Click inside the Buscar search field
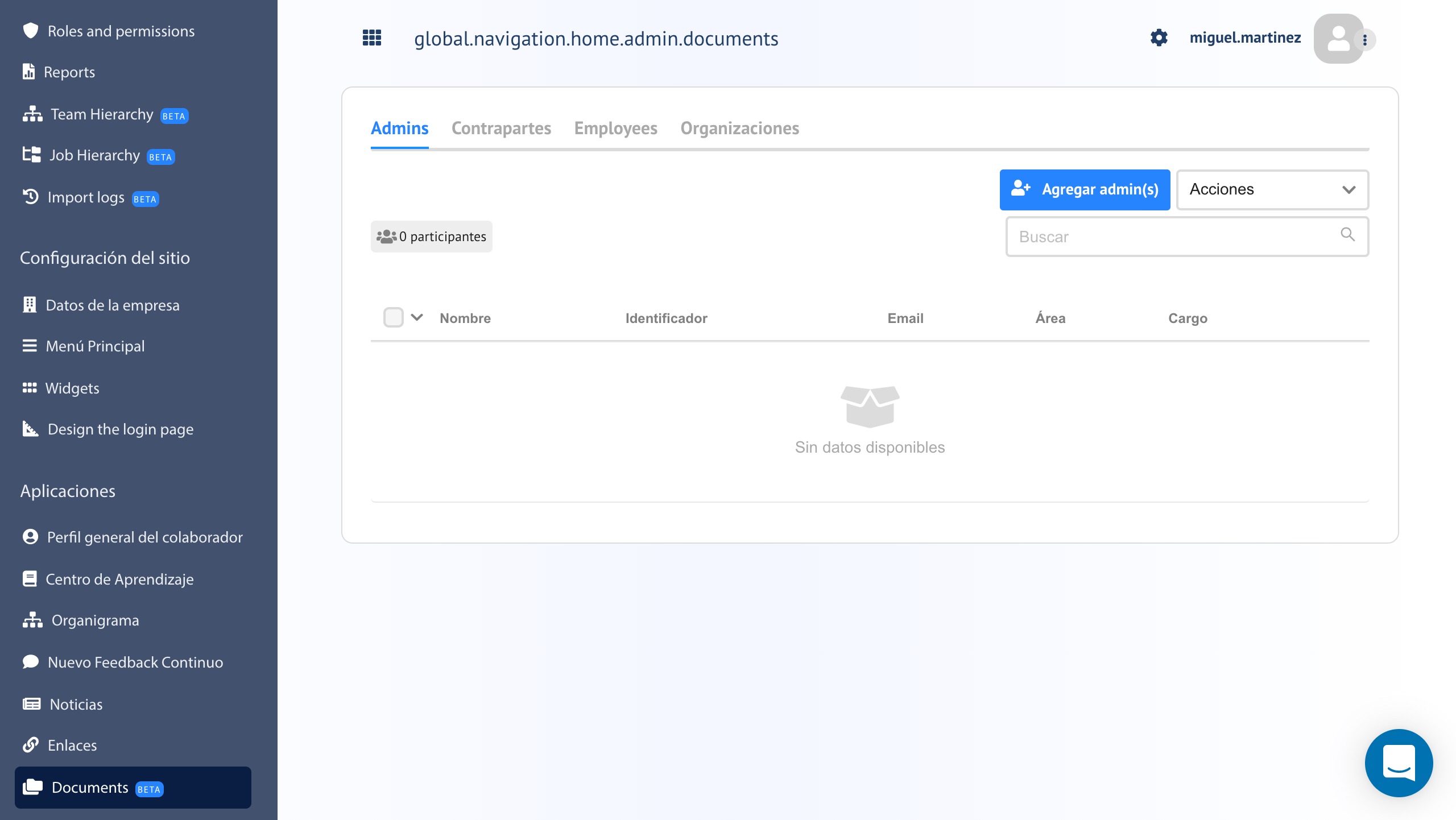The width and height of the screenshot is (1456, 820). click(1187, 237)
